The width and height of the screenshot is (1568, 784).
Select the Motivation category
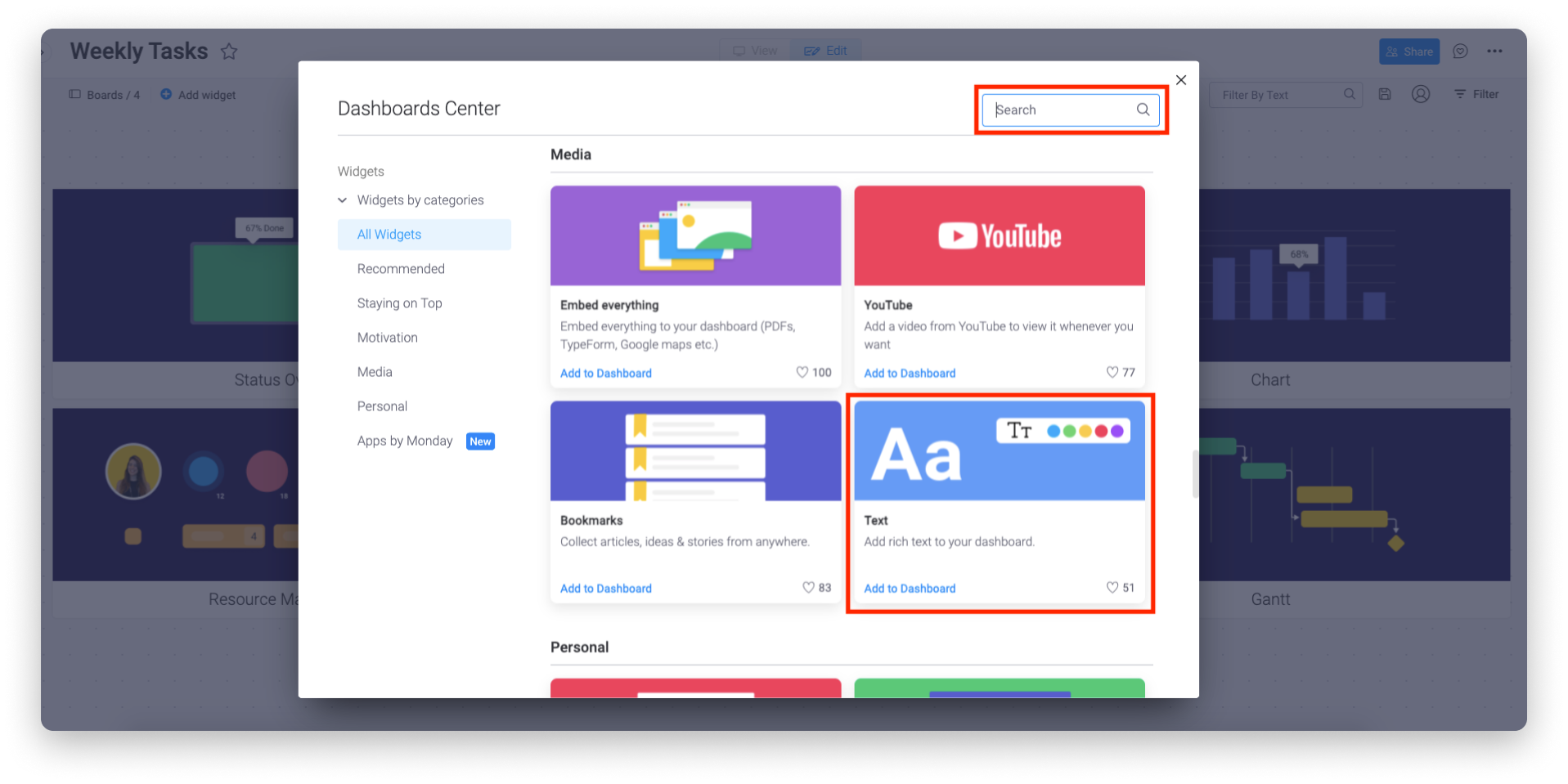[x=387, y=337]
